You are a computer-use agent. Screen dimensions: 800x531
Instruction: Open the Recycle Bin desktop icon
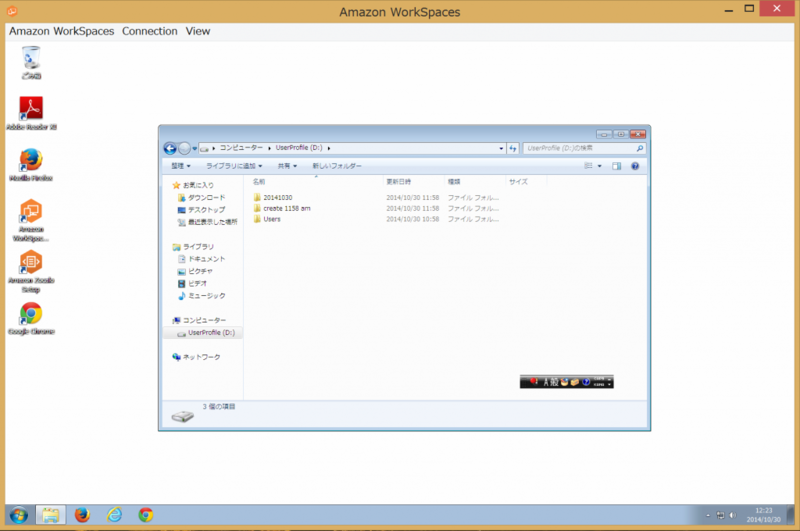(x=31, y=62)
